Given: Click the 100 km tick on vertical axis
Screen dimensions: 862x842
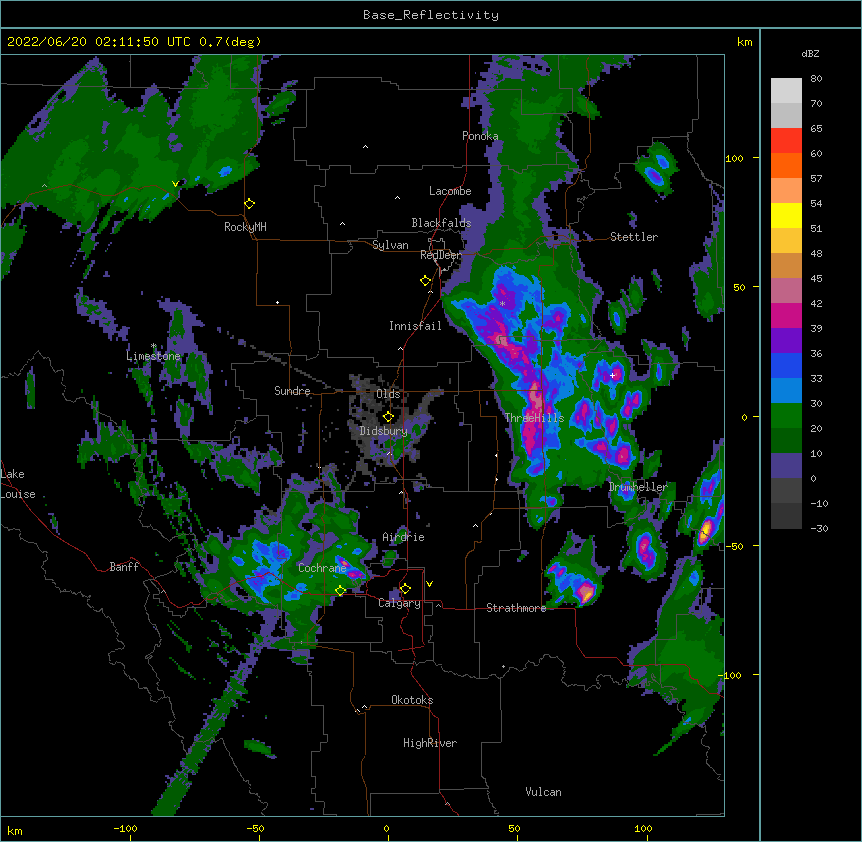Looking at the screenshot, I should (x=734, y=158).
